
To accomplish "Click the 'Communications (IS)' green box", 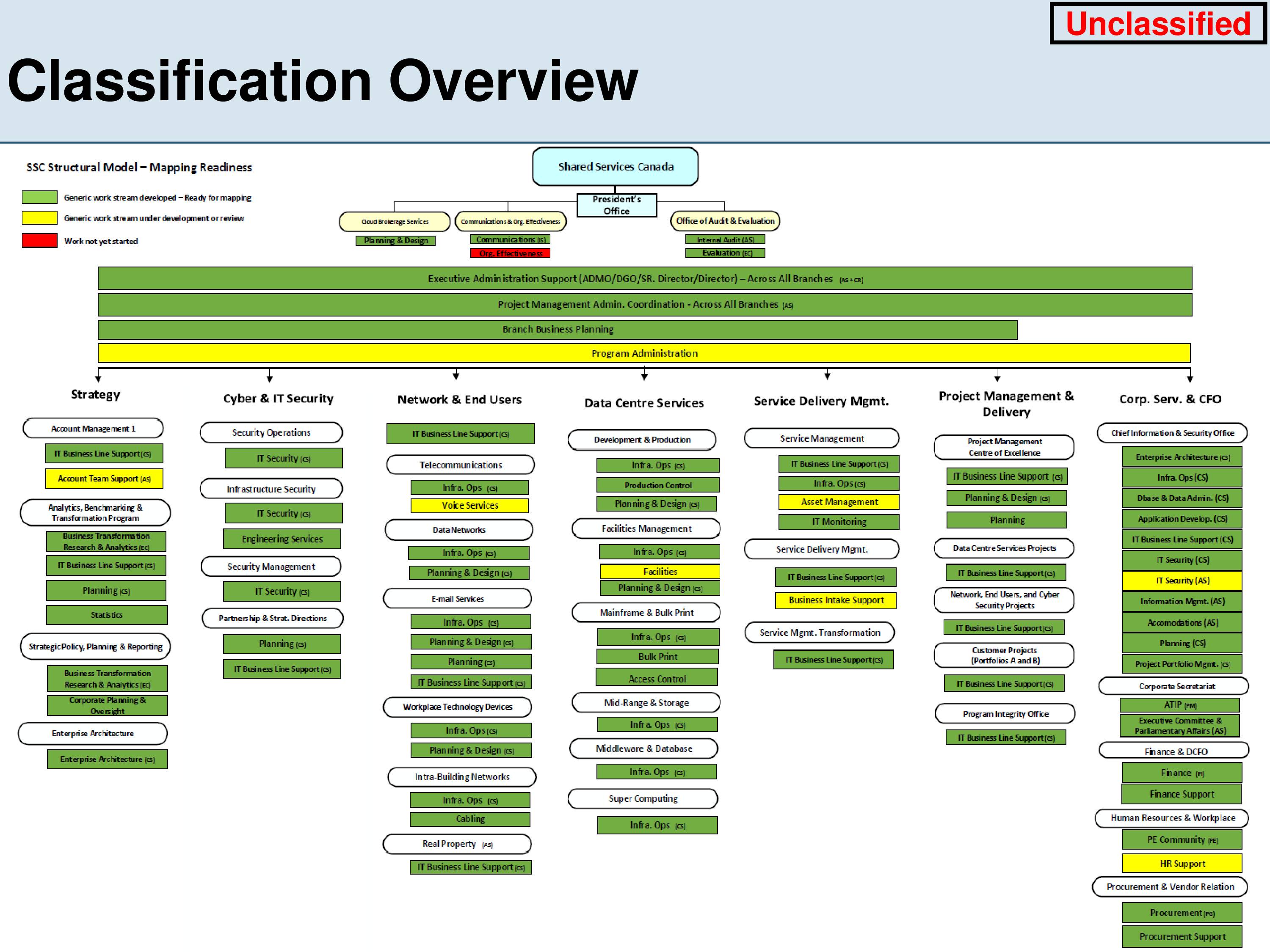I will pos(511,240).
